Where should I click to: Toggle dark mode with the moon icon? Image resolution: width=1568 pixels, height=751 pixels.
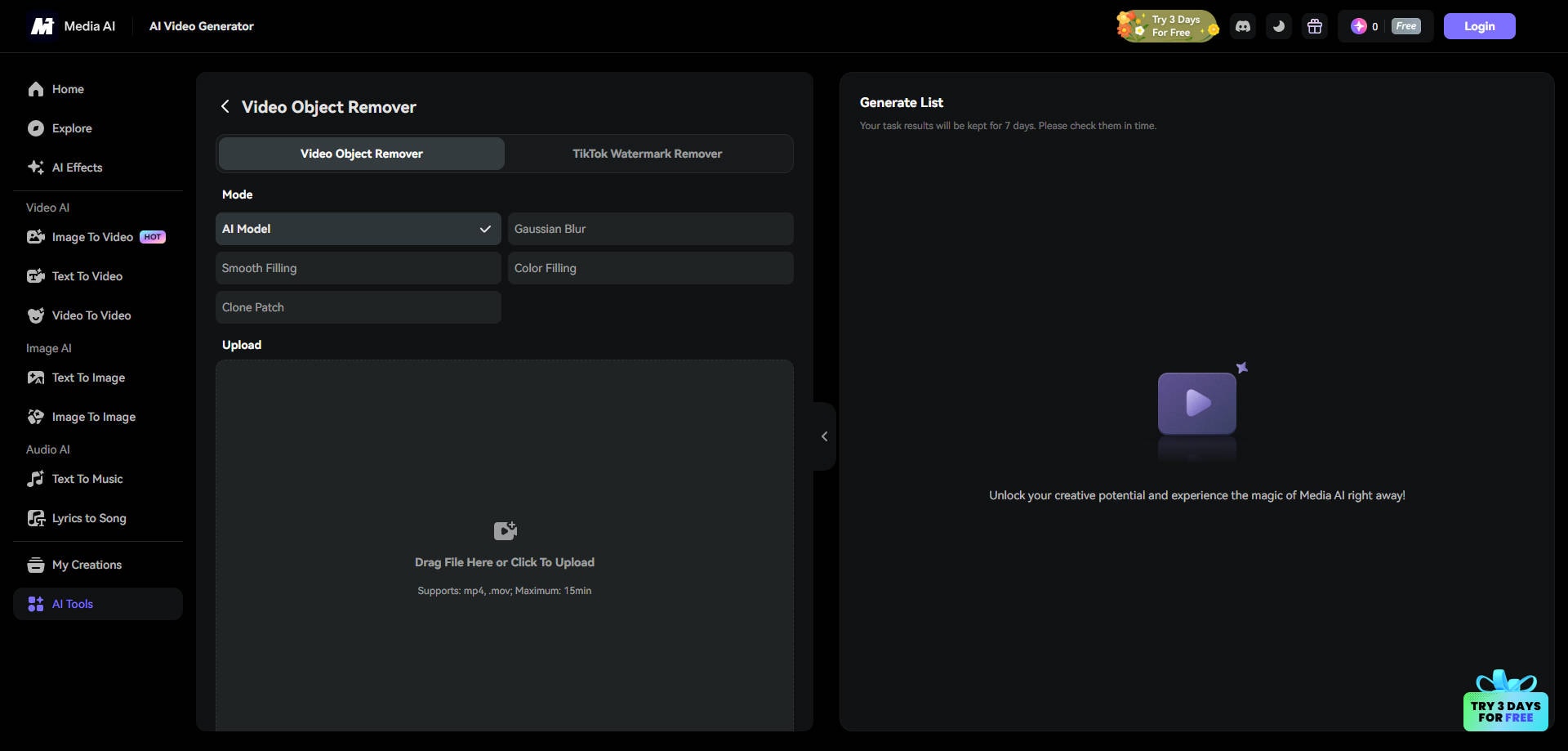(1278, 25)
